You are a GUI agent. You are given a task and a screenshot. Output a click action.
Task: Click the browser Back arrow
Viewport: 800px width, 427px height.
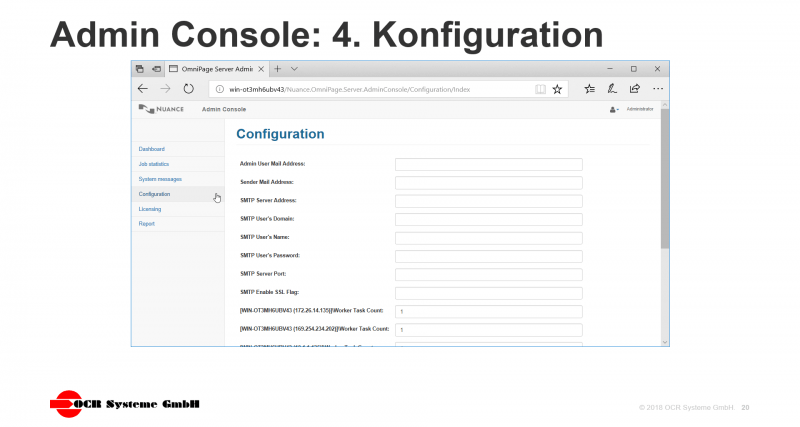click(143, 89)
